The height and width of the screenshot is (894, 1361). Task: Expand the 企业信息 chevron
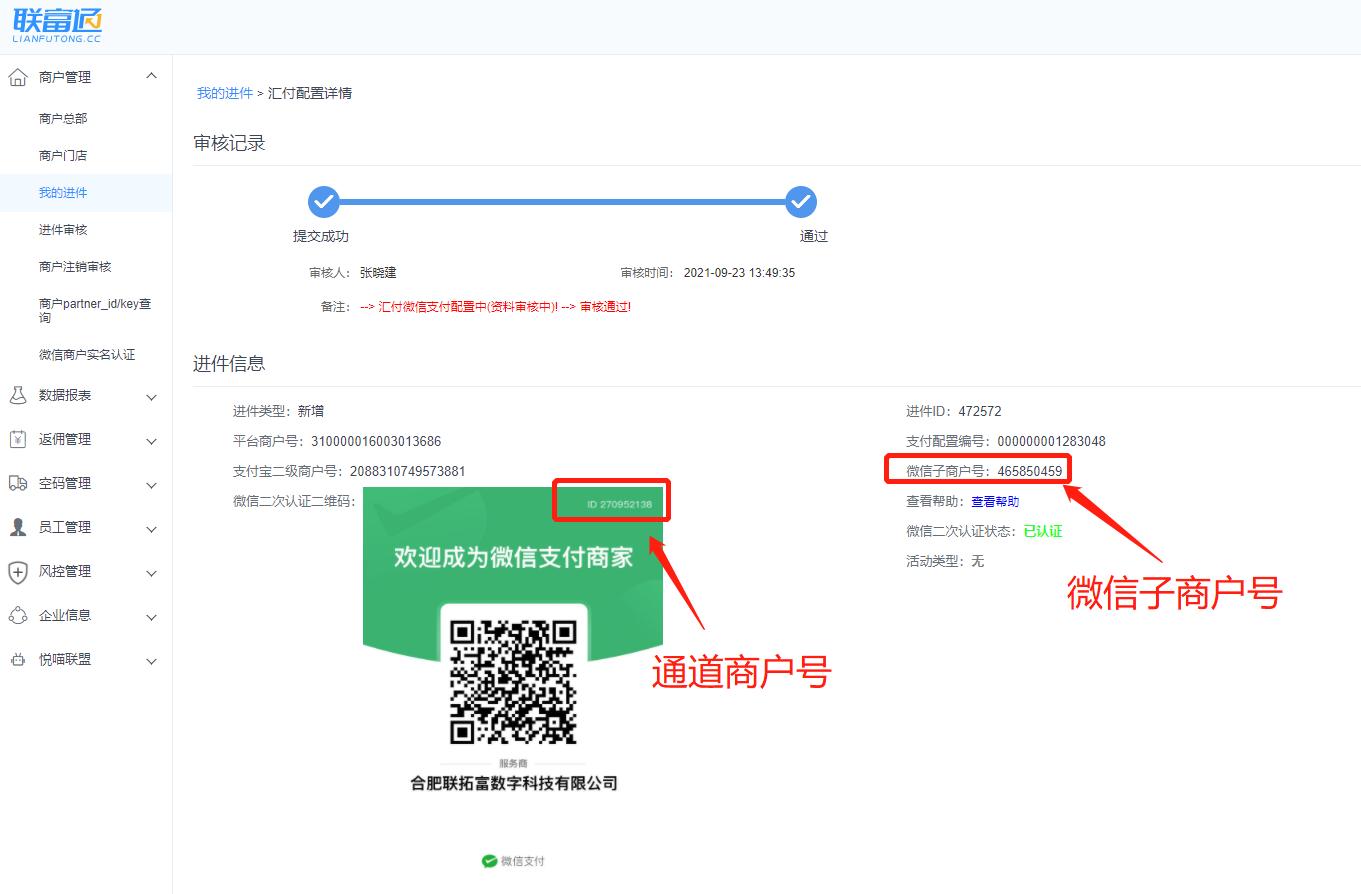[x=151, y=617]
